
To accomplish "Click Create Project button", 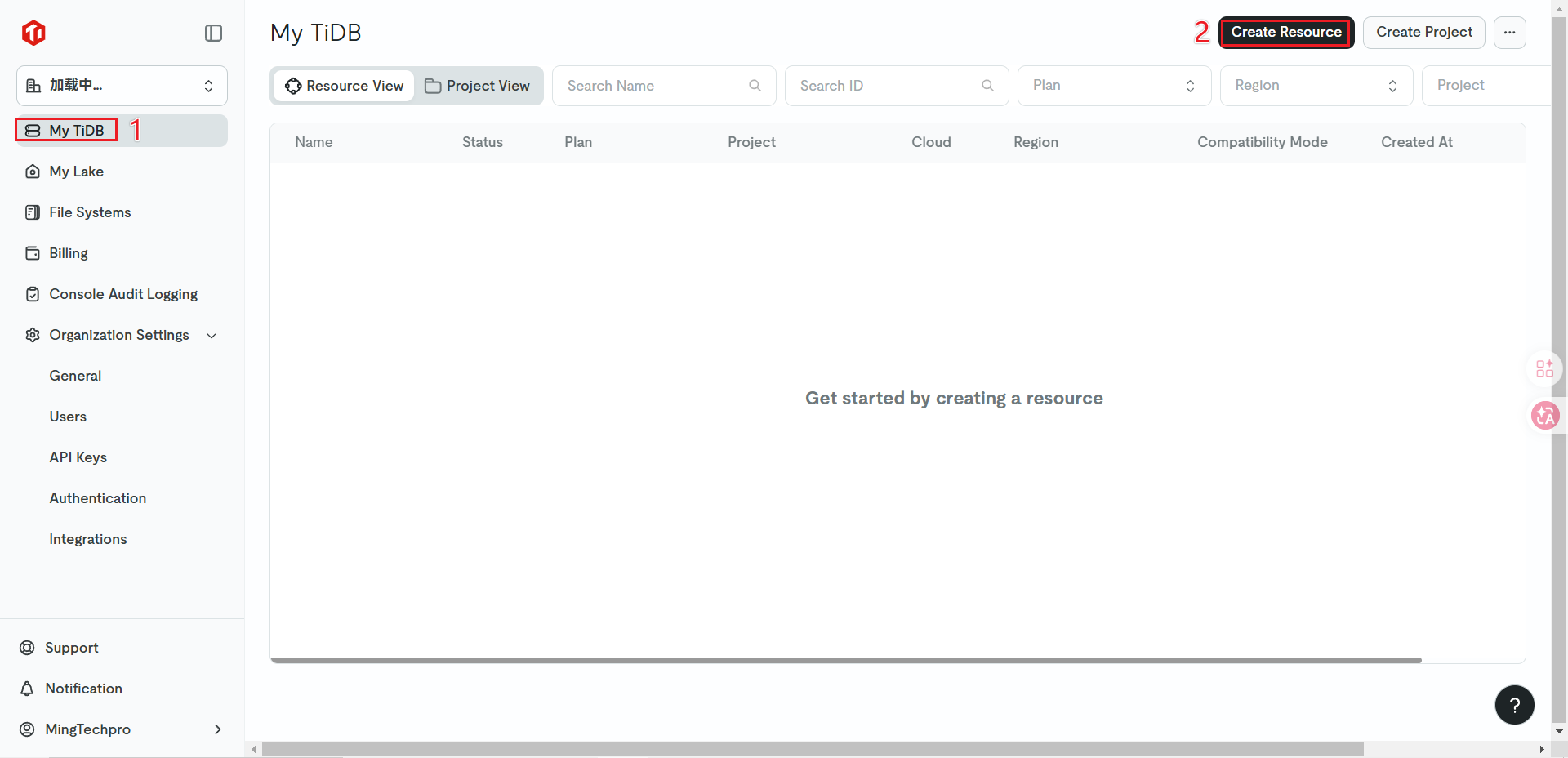I will [1424, 33].
